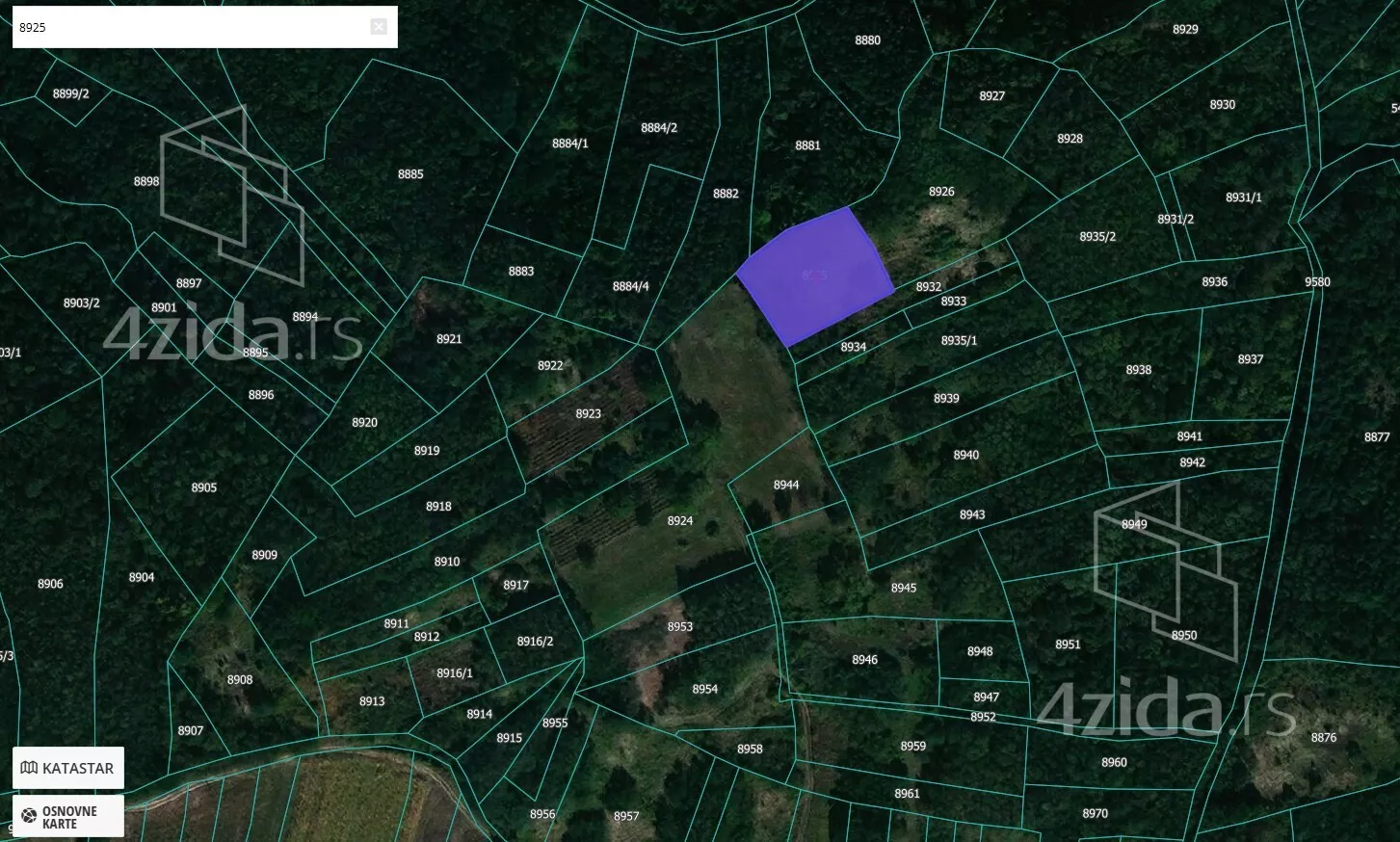Select parcel 8916/2 on the map
The height and width of the screenshot is (842, 1400).
pyautogui.click(x=535, y=642)
